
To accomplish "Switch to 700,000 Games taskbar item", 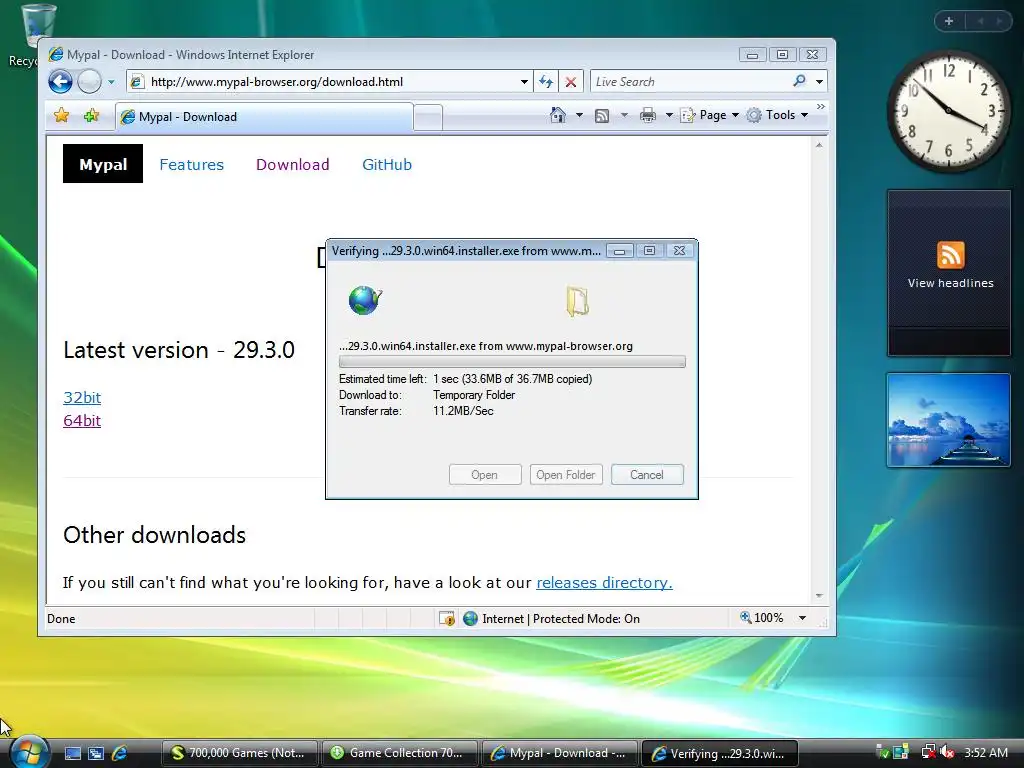I will pyautogui.click(x=239, y=753).
